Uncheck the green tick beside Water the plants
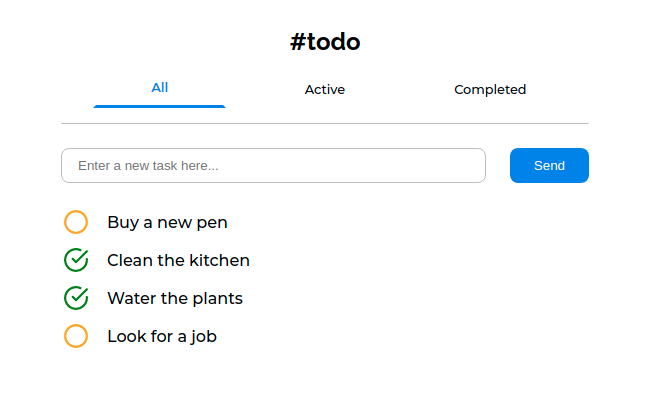 click(76, 298)
